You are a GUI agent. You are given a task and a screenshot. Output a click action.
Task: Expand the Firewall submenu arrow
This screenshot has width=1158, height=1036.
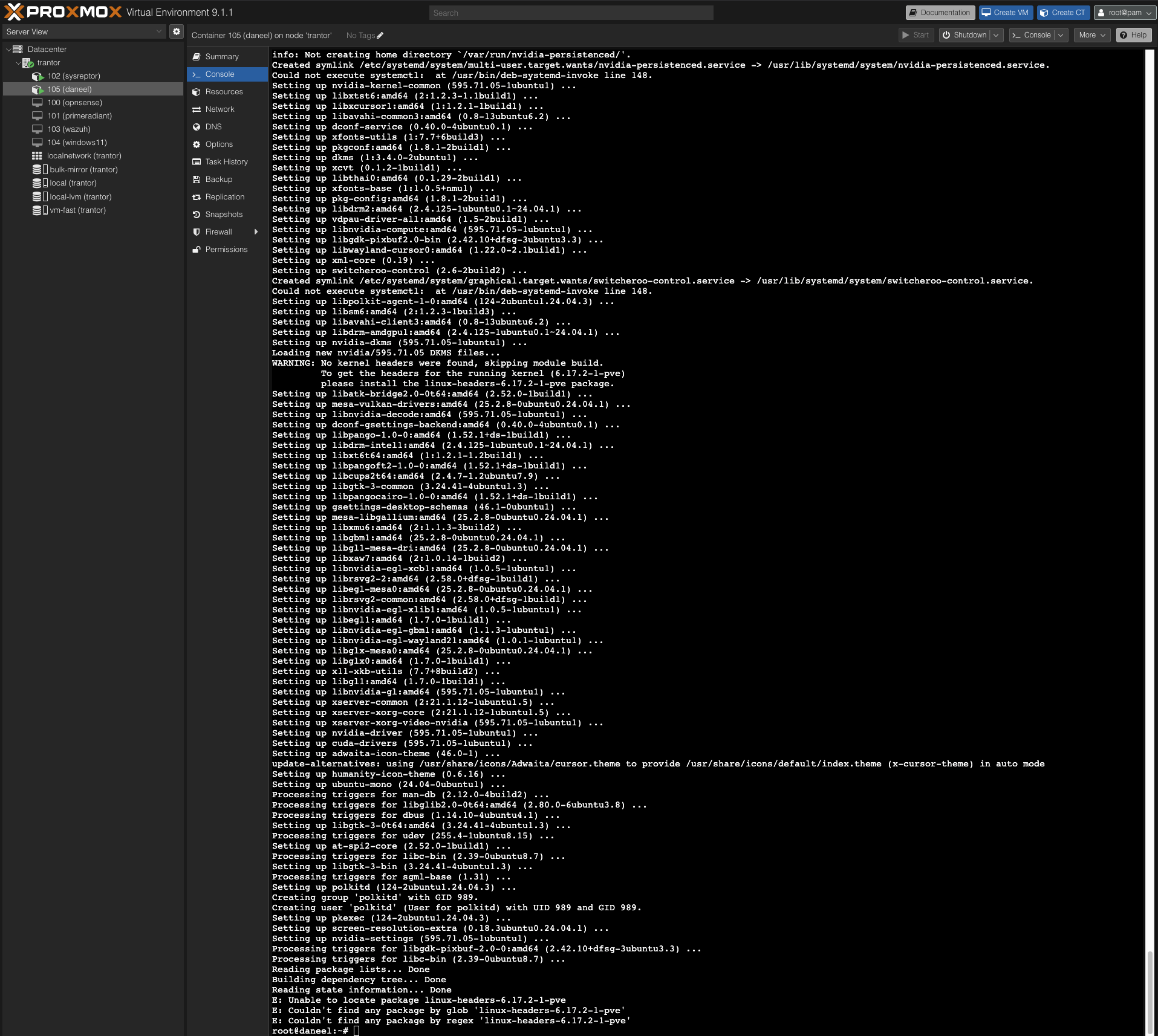[x=256, y=232]
